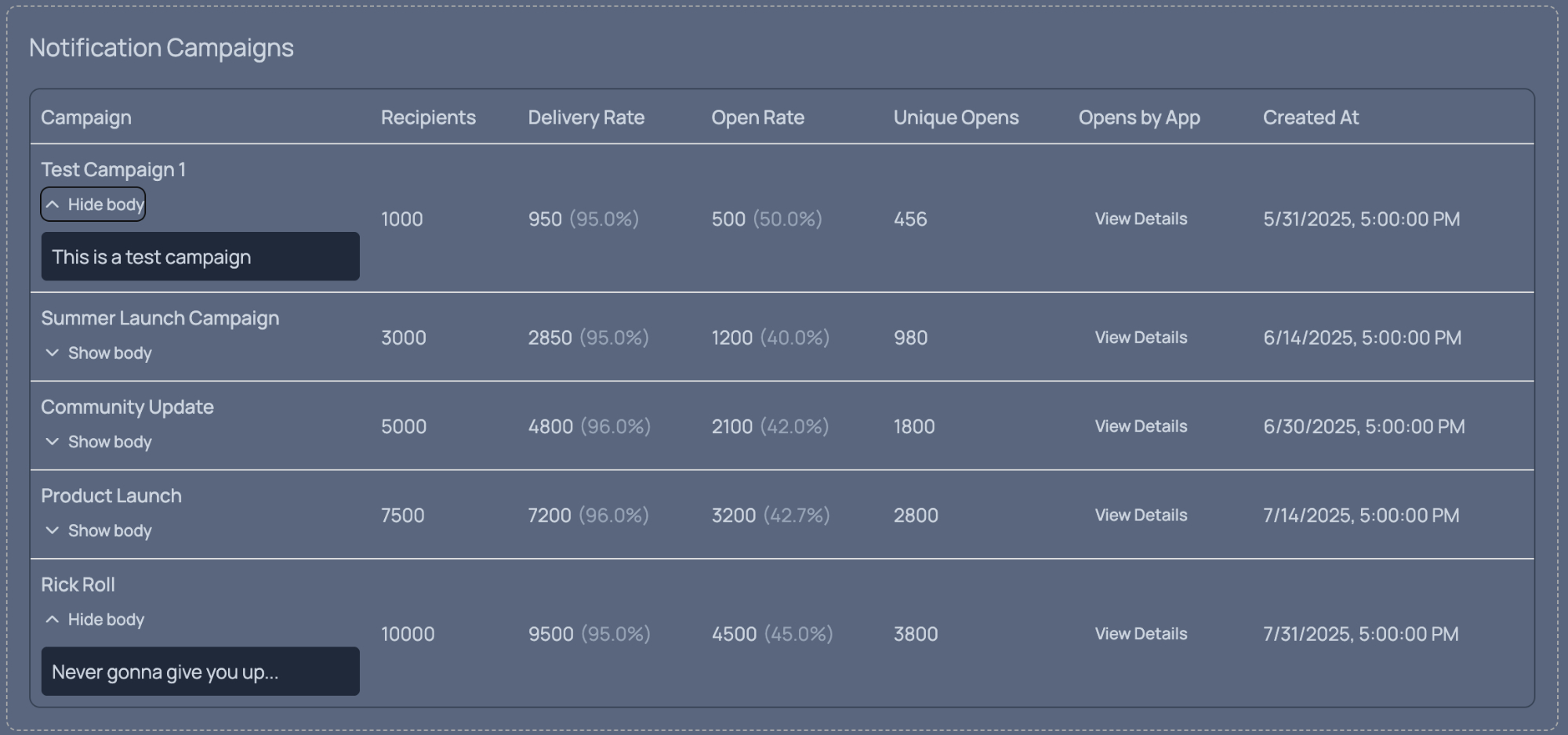Viewport: 1568px width, 735px height.
Task: Show body for Product Launch
Action: tap(99, 530)
